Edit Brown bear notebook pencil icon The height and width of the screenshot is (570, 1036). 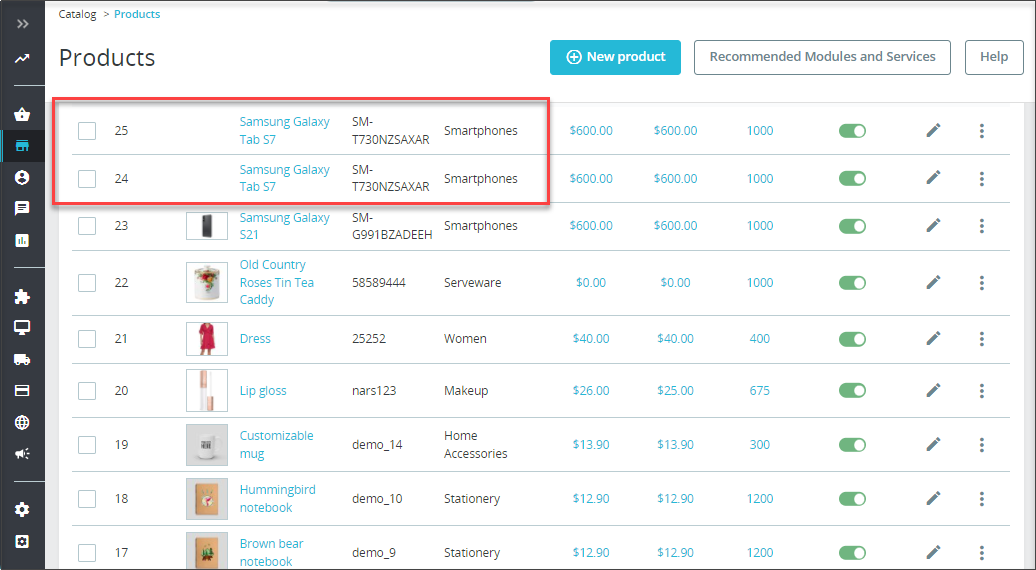[x=933, y=552]
